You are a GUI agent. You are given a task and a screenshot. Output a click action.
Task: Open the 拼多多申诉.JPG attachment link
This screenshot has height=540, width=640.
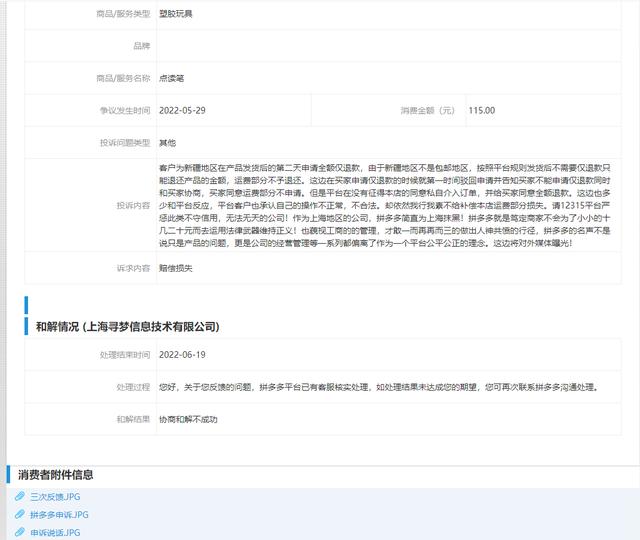coord(60,515)
